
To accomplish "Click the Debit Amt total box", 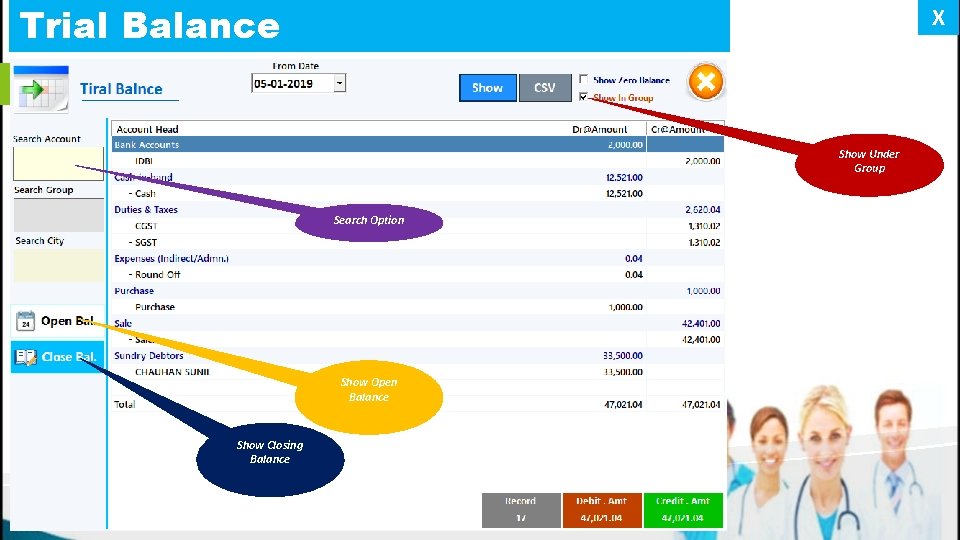I will pos(602,510).
